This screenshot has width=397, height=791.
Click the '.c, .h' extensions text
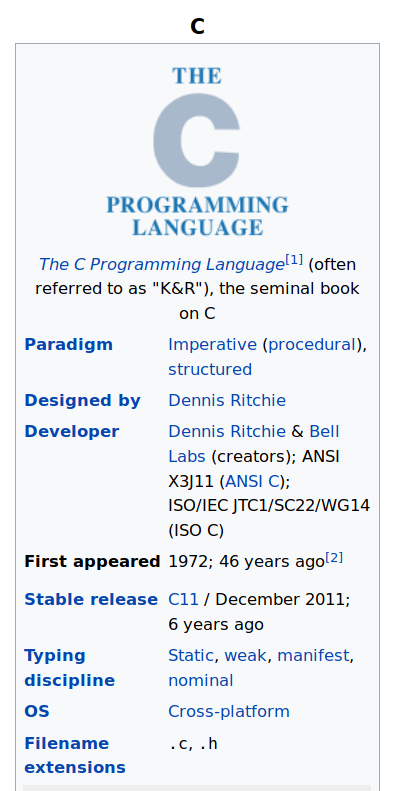tap(194, 744)
